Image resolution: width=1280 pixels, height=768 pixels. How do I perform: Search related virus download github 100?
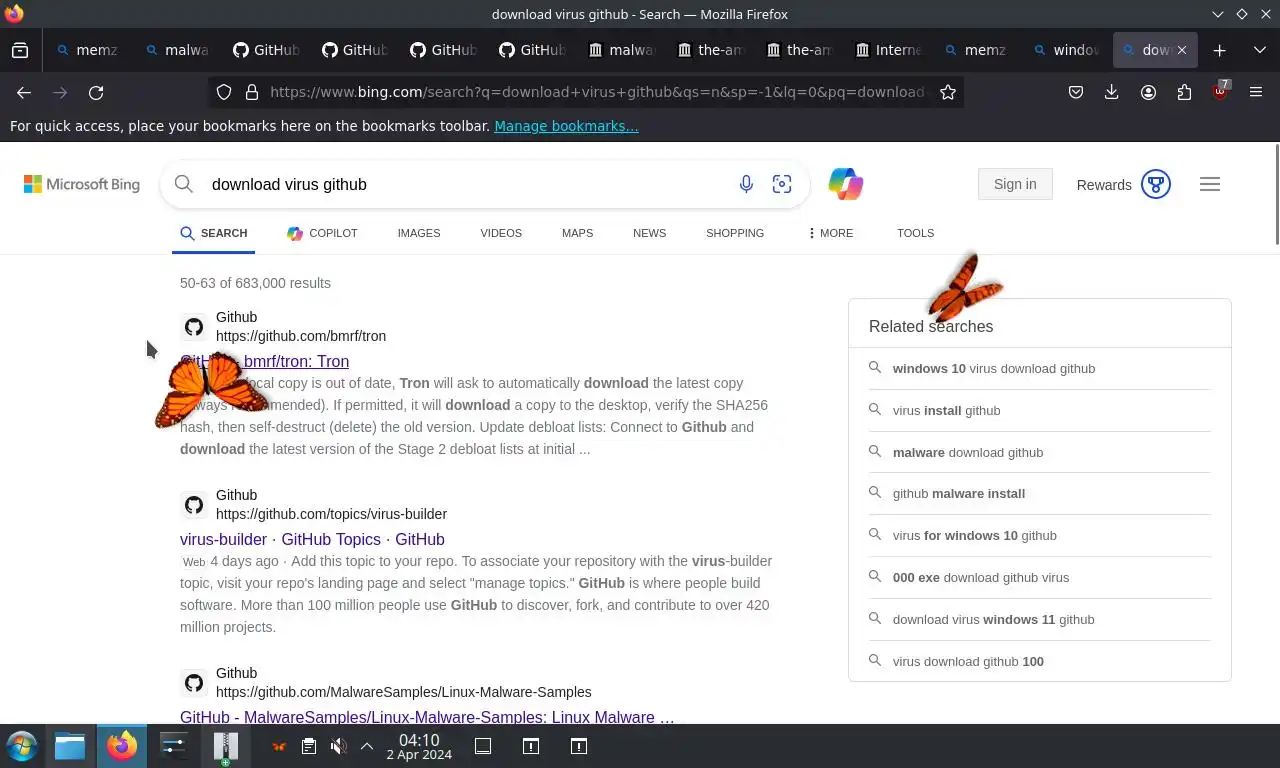pyautogui.click(x=968, y=661)
